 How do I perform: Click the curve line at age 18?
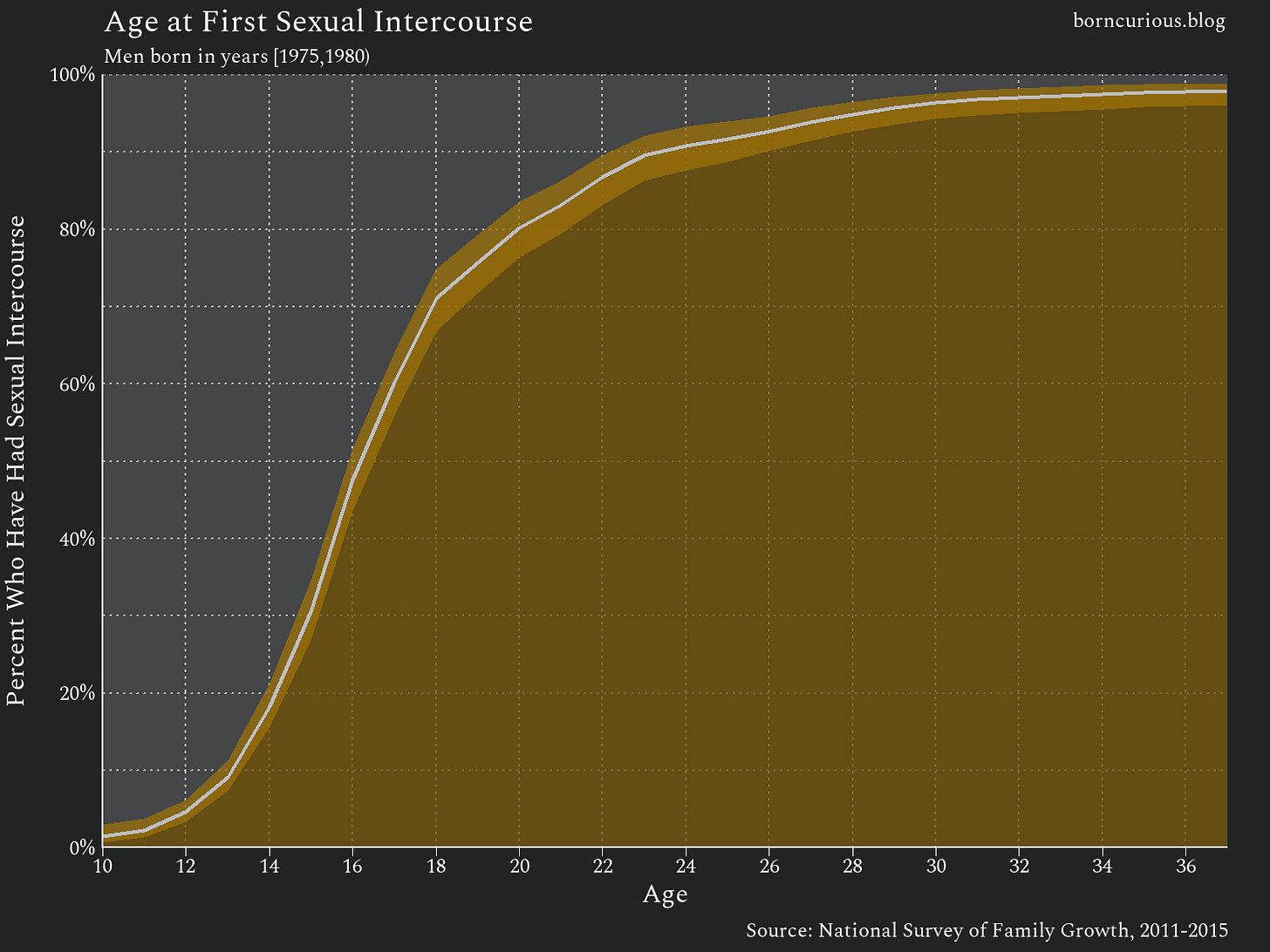coord(436,298)
